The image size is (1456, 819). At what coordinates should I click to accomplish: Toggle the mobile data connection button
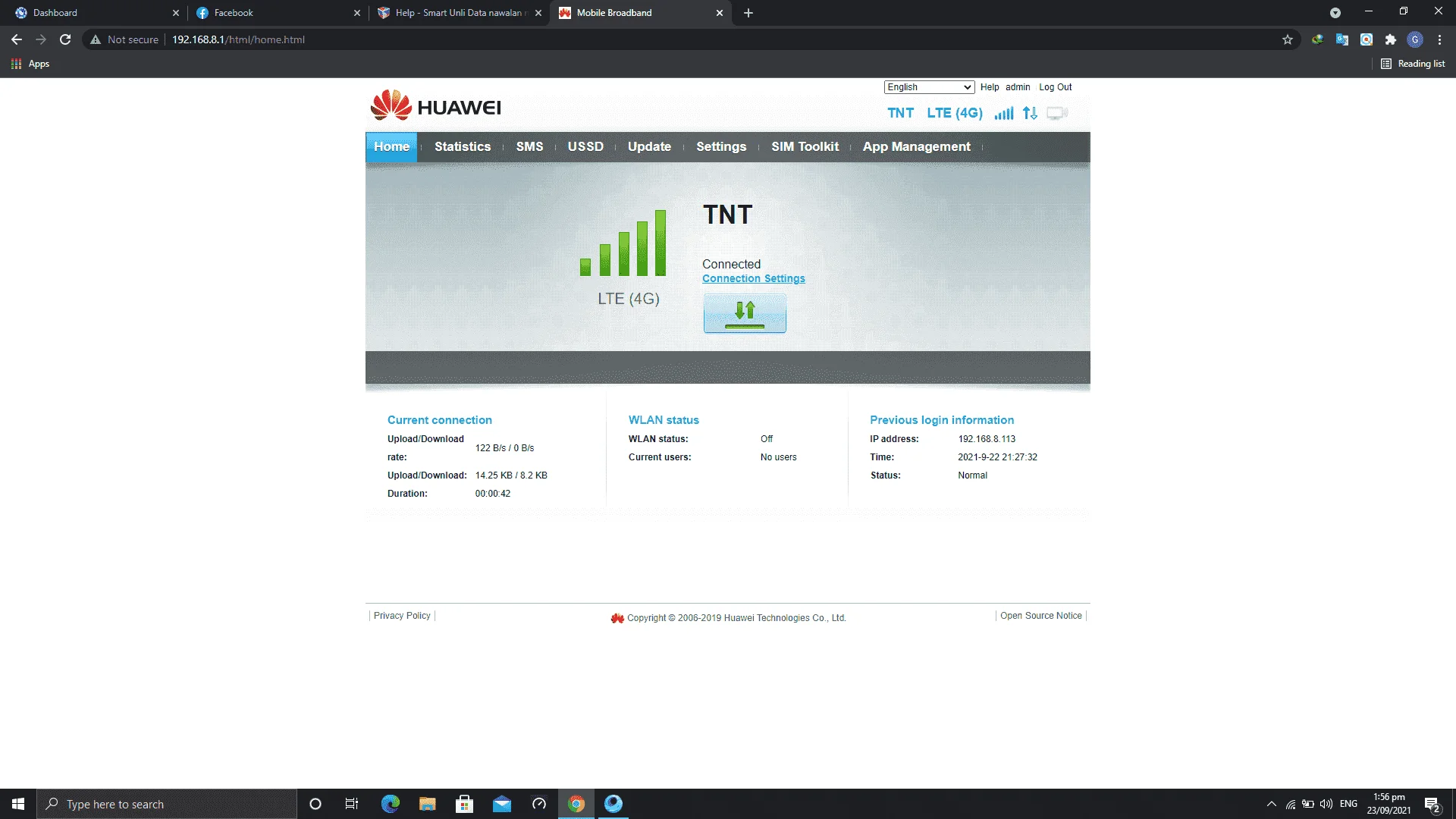[745, 313]
